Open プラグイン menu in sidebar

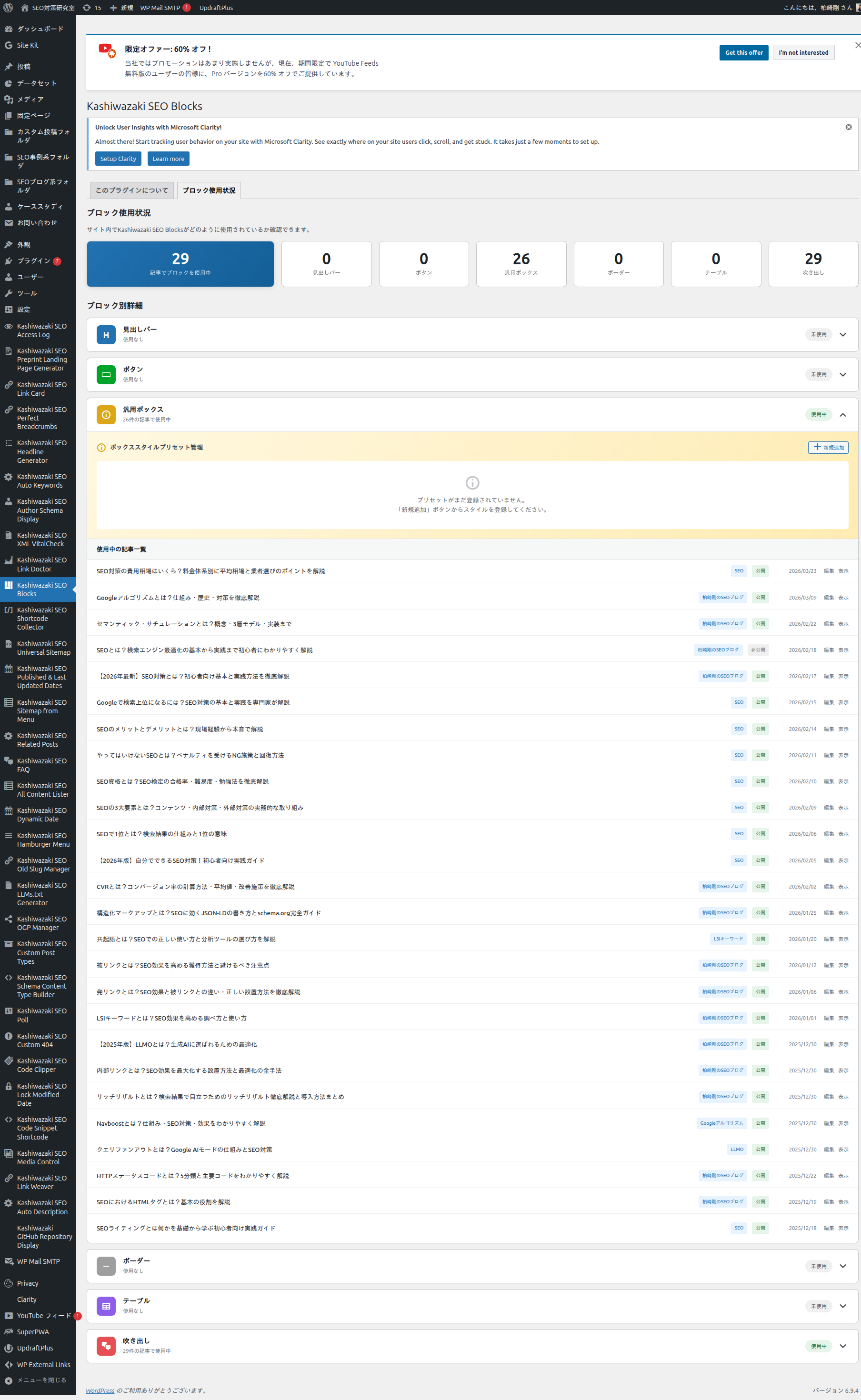[34, 261]
